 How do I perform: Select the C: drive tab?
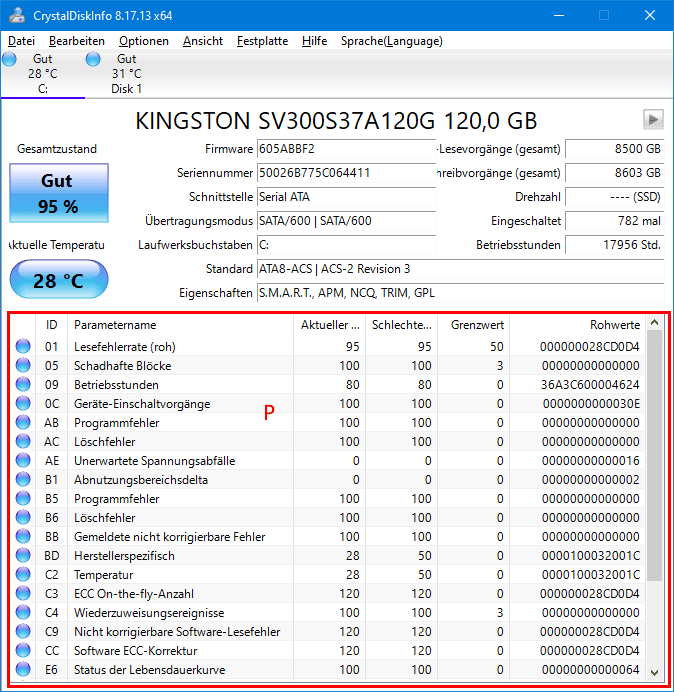tap(43, 74)
